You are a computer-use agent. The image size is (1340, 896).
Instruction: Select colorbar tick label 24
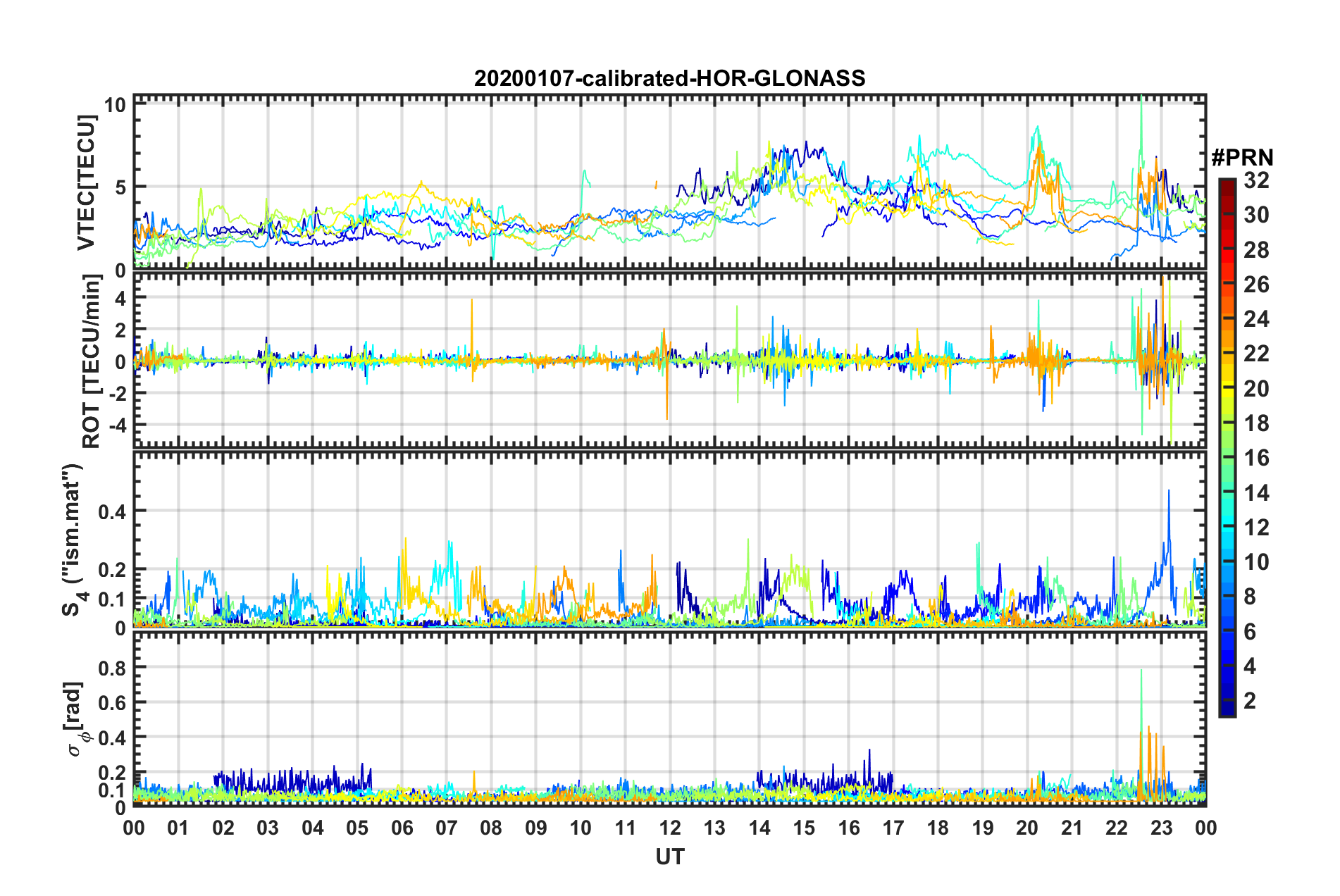(x=1256, y=318)
